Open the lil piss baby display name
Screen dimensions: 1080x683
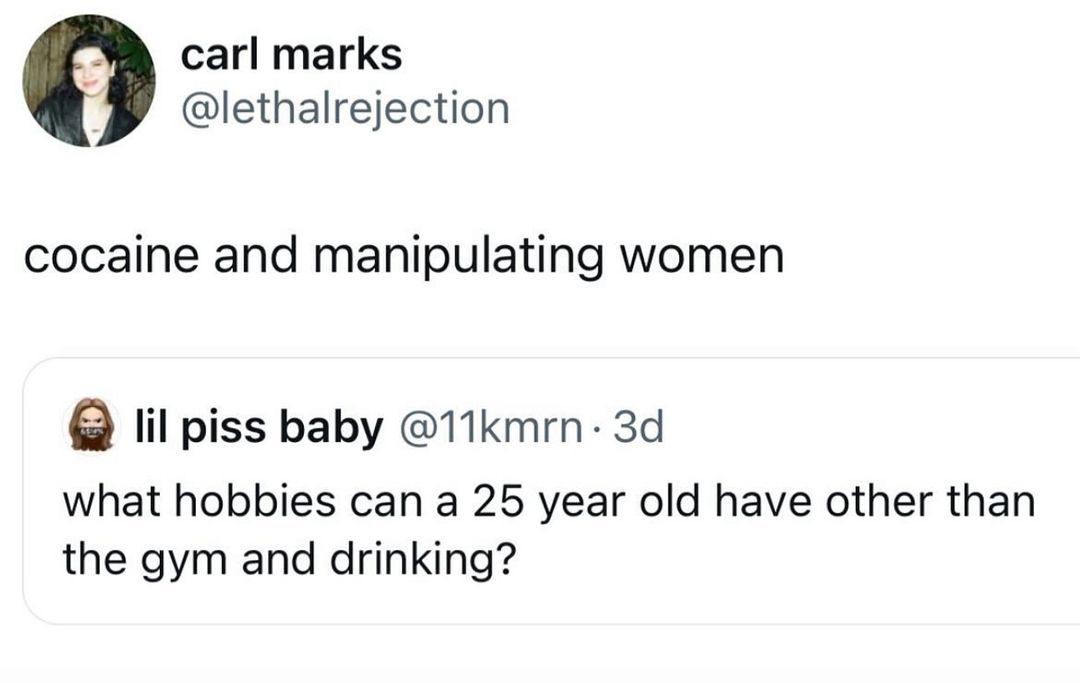(259, 428)
